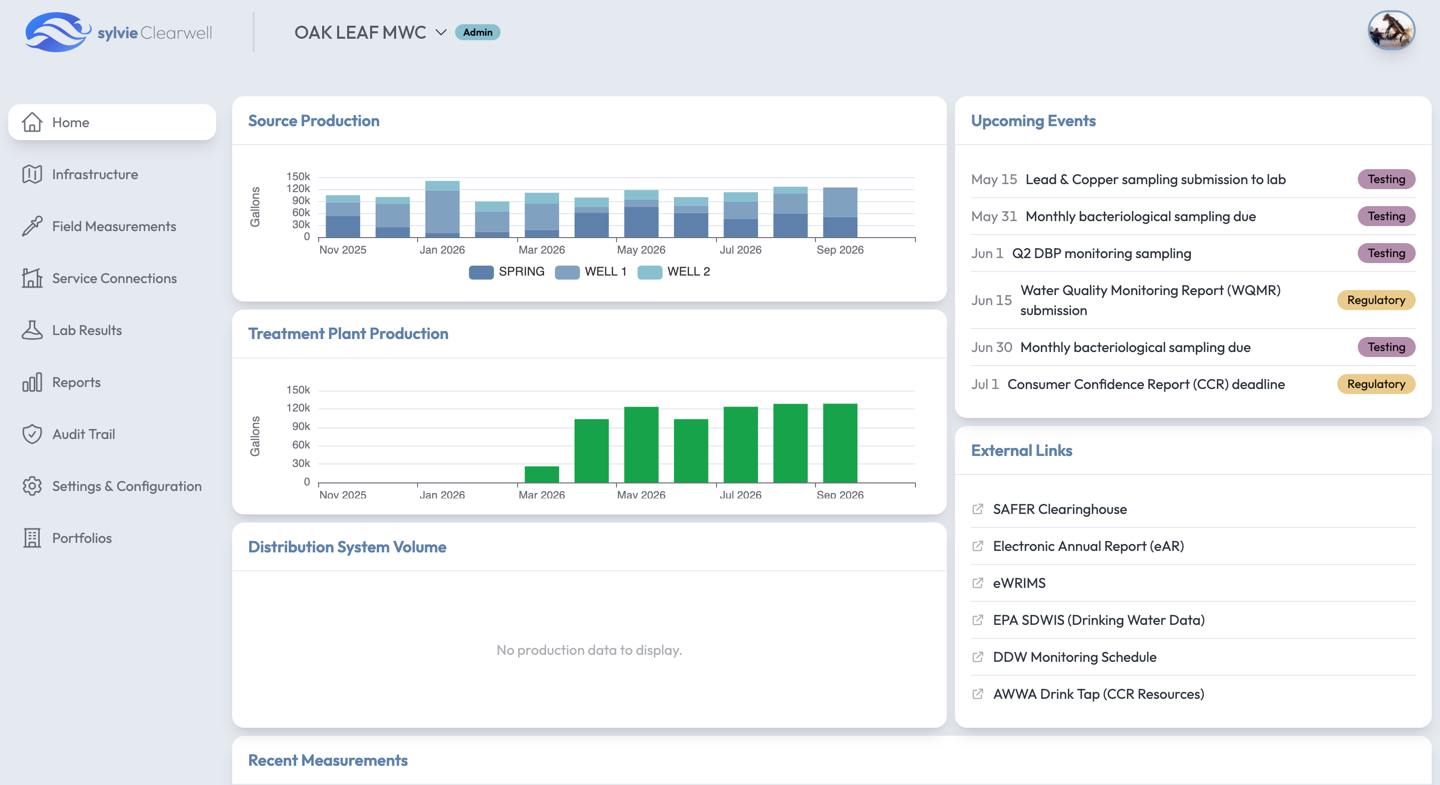Viewport: 1440px width, 785px height.
Task: Click the Sep 2026 green treatment plant bar
Action: pos(840,443)
